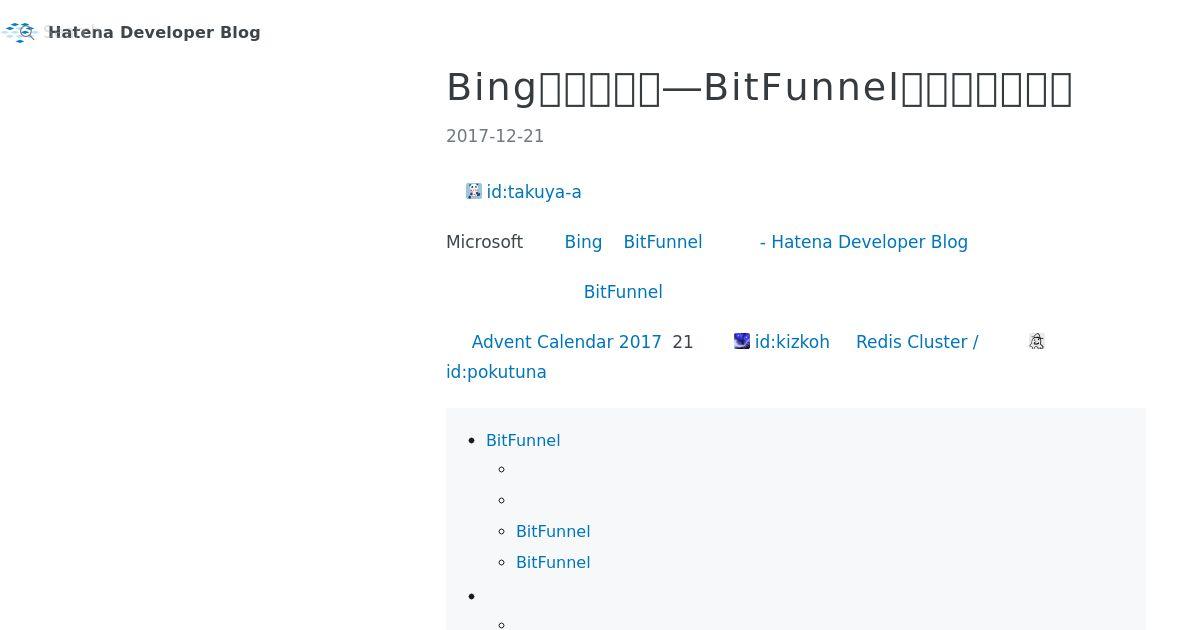1200x630 pixels.
Task: Jump to the top-level BitFunnel contents entry
Action: coord(523,440)
